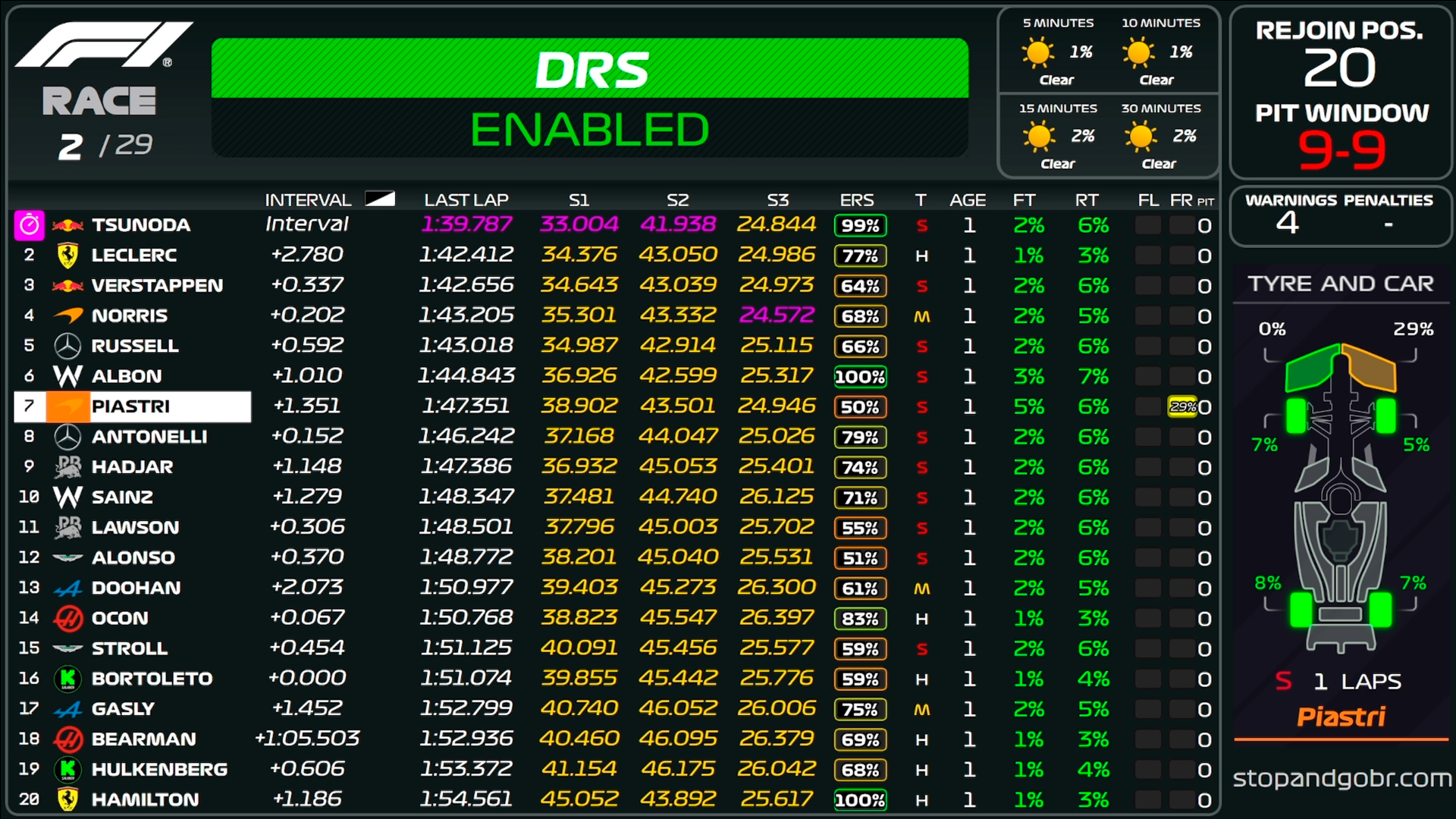Select the AGE column header
1456x819 pixels.
tap(968, 199)
